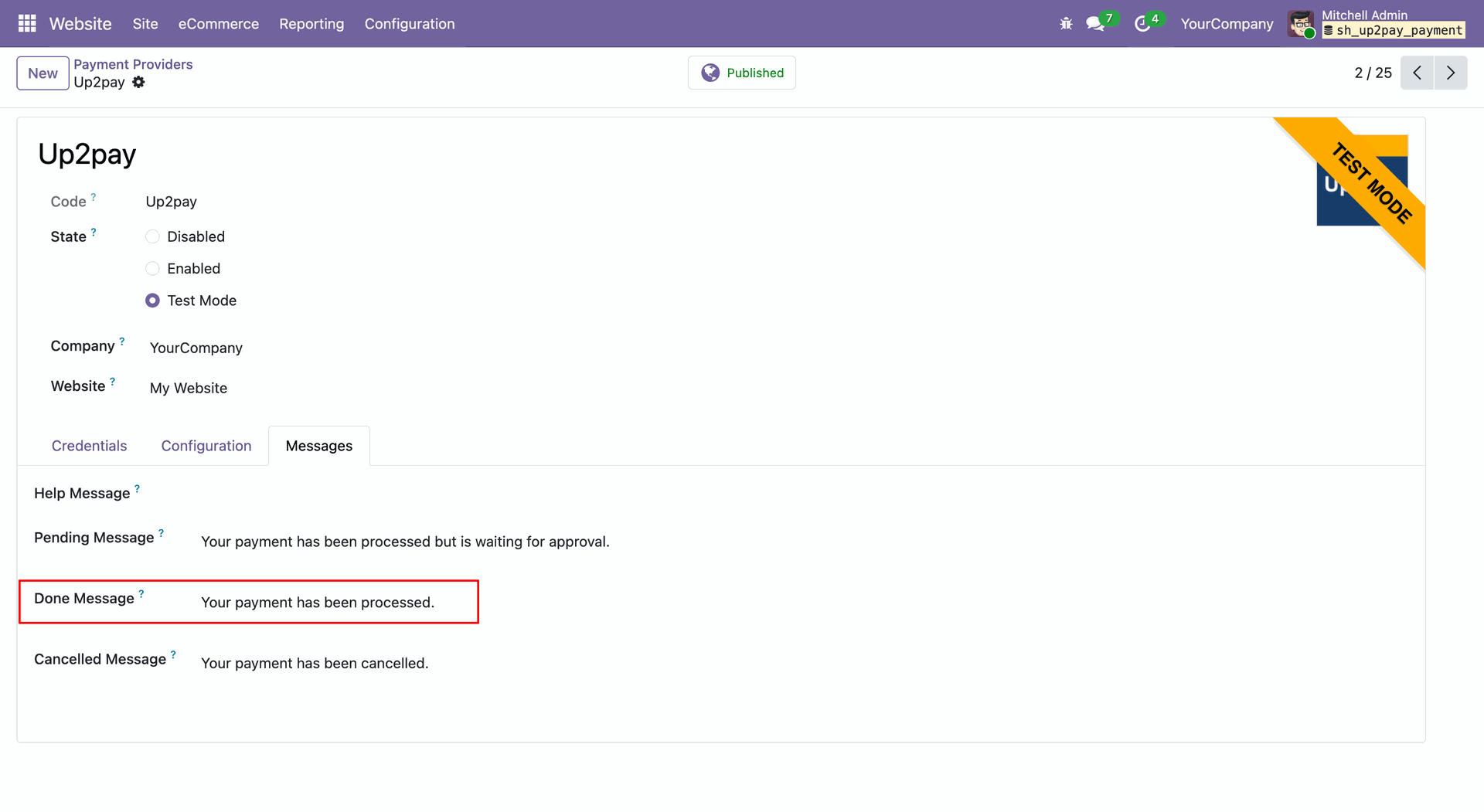Open Mitchell Admin user menu
1484x812 pixels.
[x=1377, y=24]
